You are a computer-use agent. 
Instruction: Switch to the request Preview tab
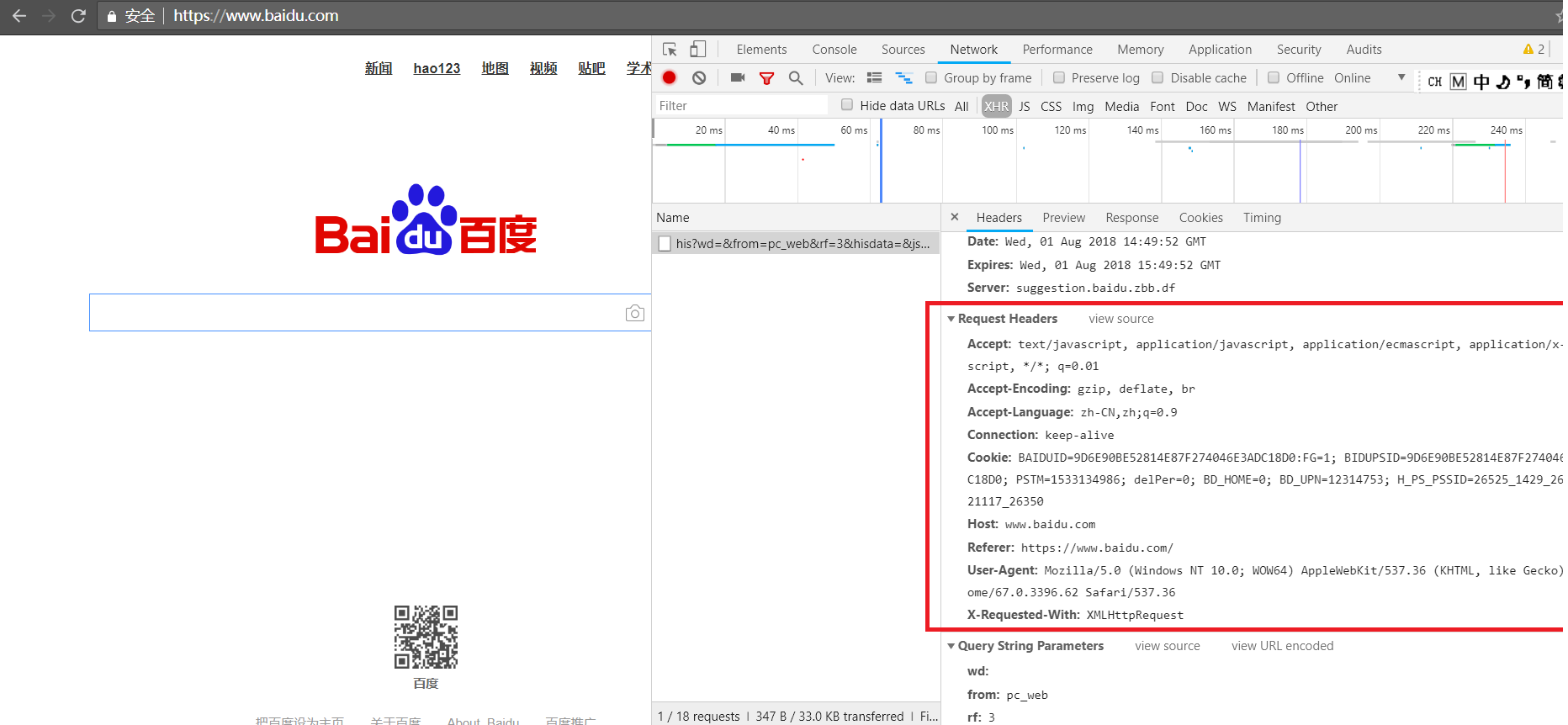point(1064,218)
